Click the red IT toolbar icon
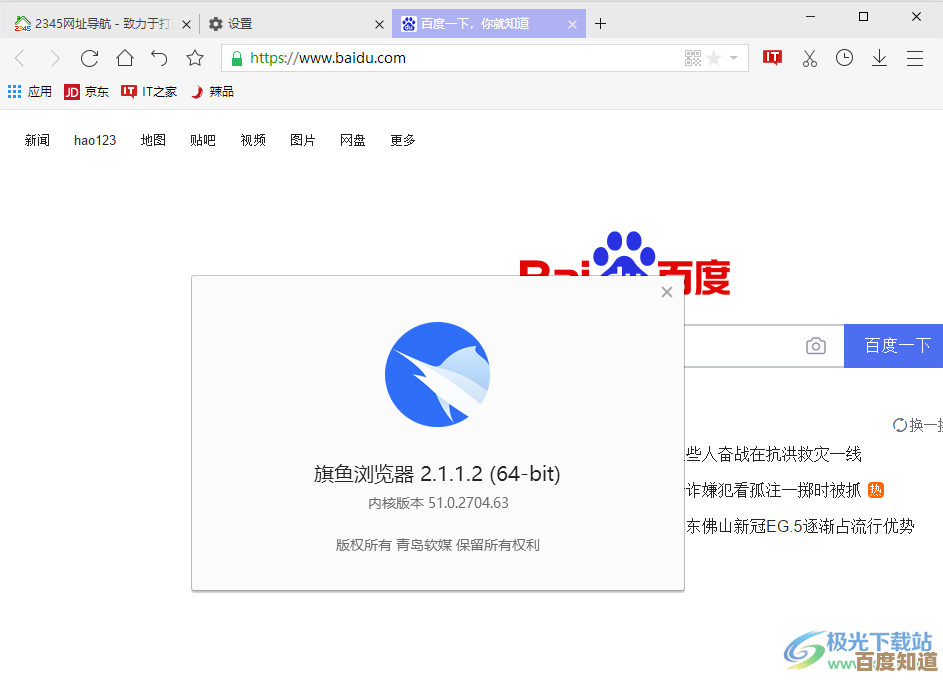 coord(772,58)
